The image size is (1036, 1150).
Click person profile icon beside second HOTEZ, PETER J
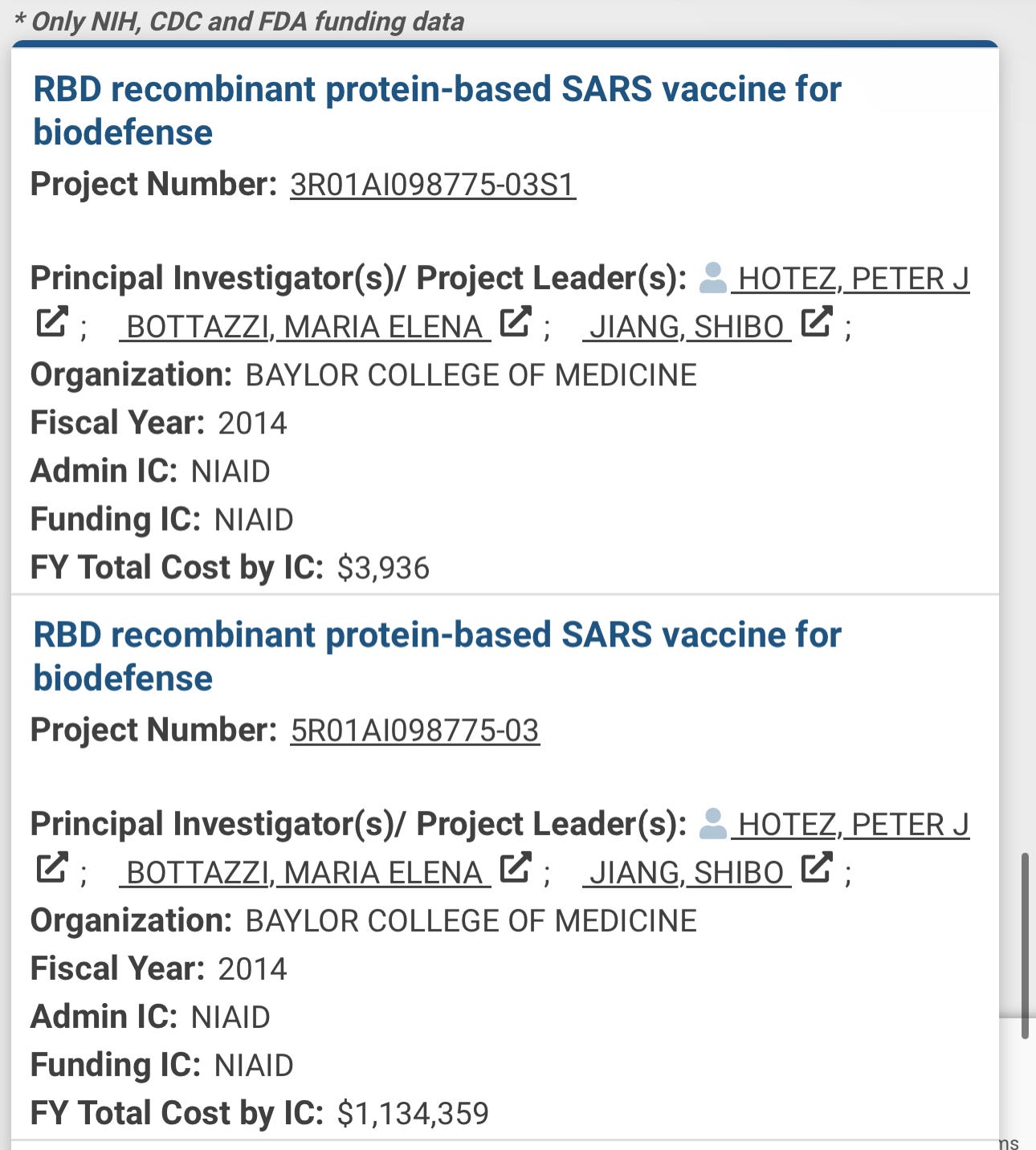click(x=713, y=824)
